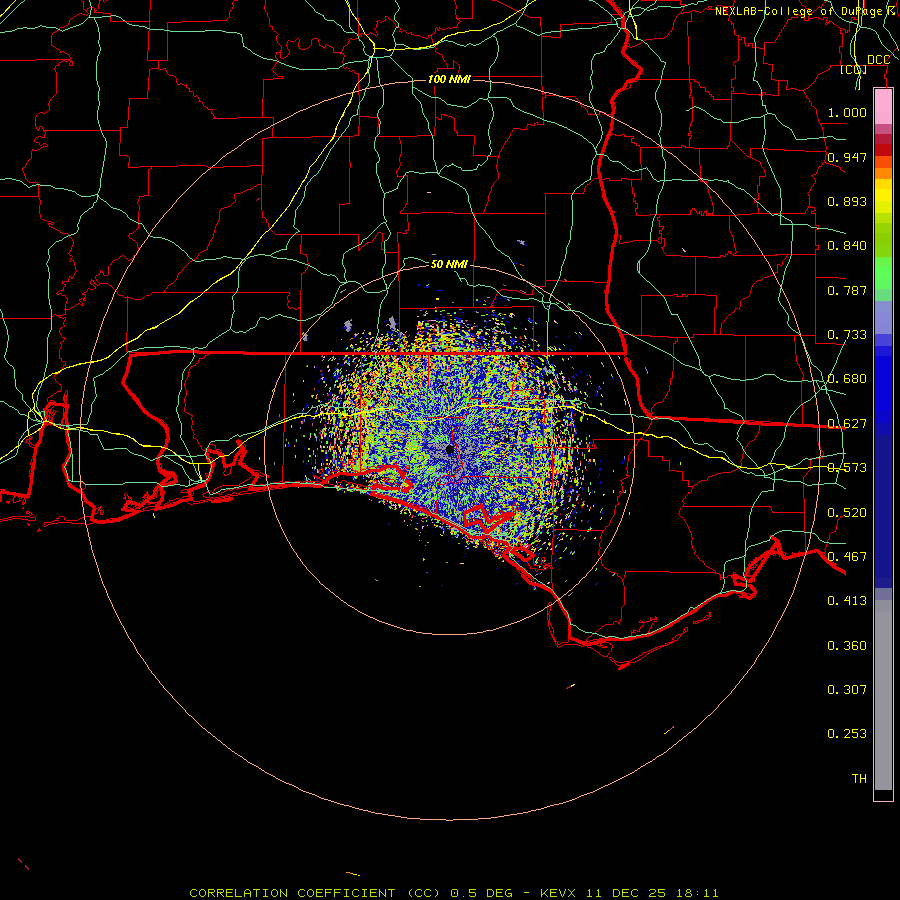Click the 0.467 legend value
The height and width of the screenshot is (900, 900).
coord(847,557)
